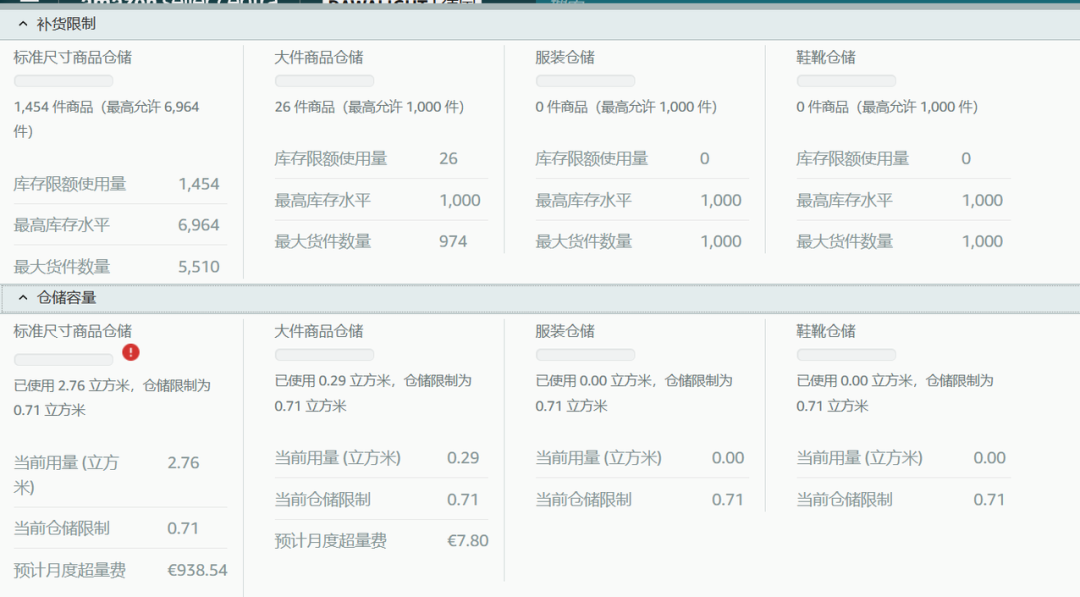
Task: Collapse the 补货限制 section chevron
Action: (22, 23)
